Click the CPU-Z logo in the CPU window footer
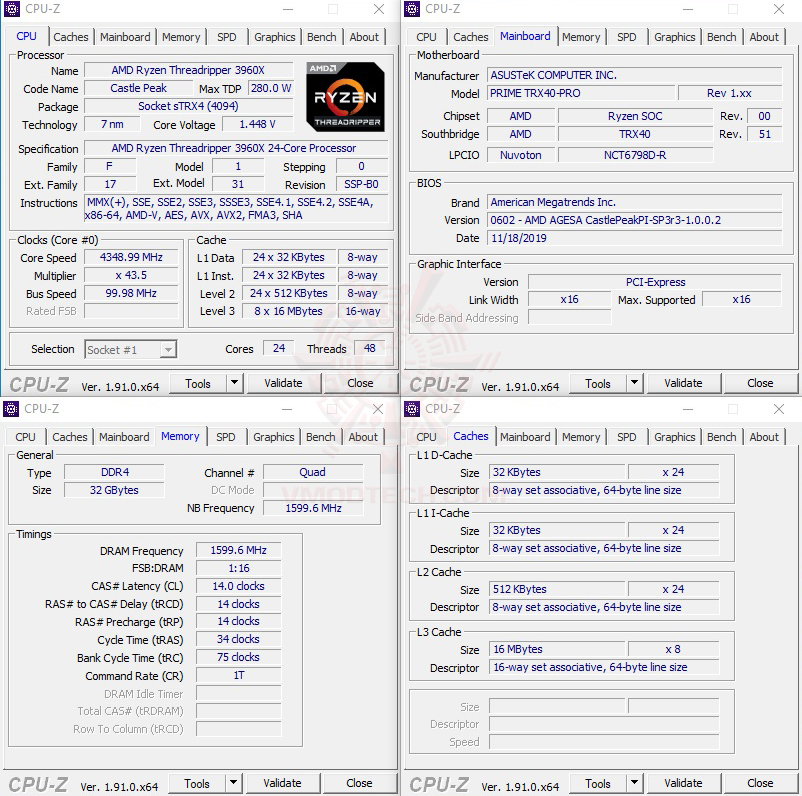The height and width of the screenshot is (796, 802). [x=40, y=383]
